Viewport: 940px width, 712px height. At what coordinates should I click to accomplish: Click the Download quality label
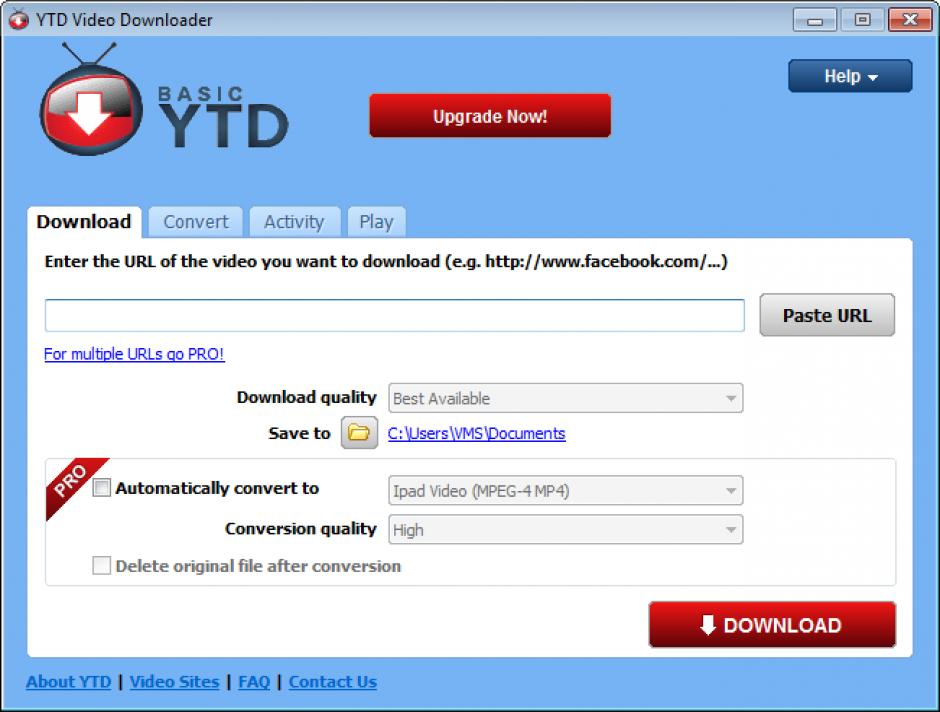click(x=306, y=397)
